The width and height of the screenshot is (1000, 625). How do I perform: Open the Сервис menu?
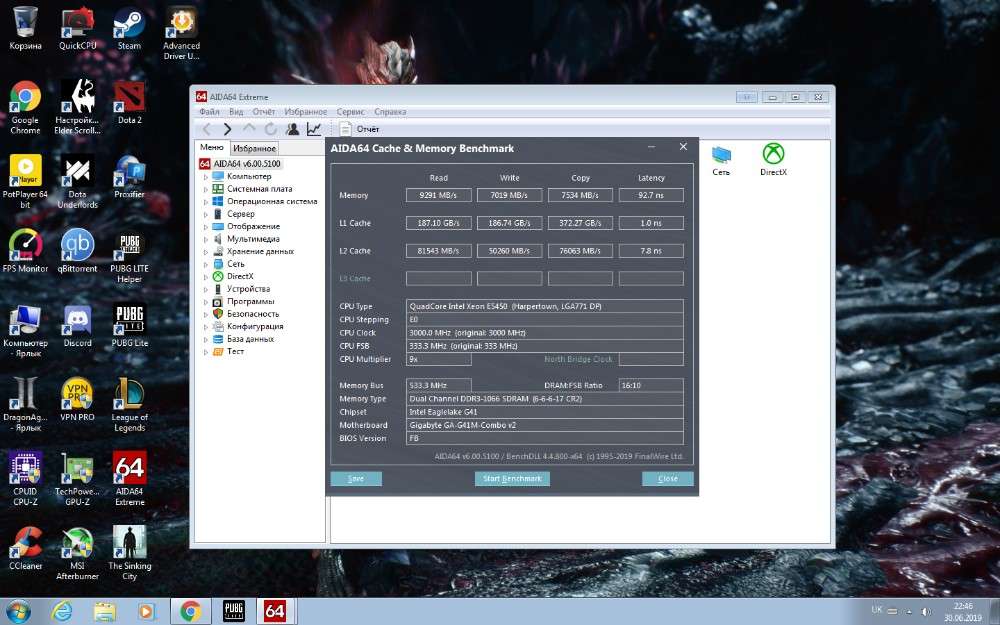click(350, 112)
